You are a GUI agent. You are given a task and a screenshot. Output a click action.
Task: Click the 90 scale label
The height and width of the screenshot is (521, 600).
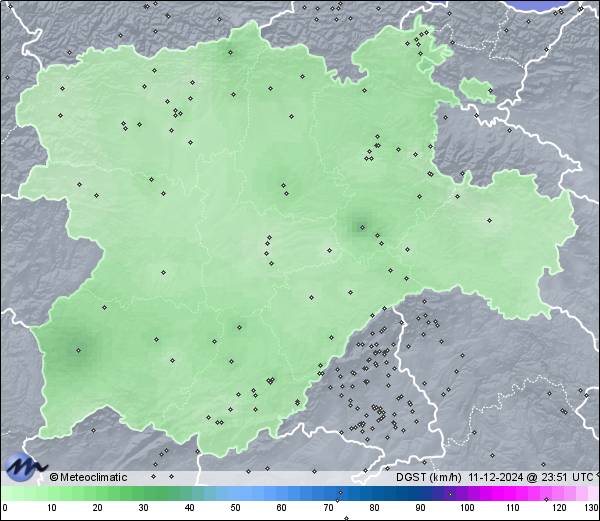click(x=420, y=508)
